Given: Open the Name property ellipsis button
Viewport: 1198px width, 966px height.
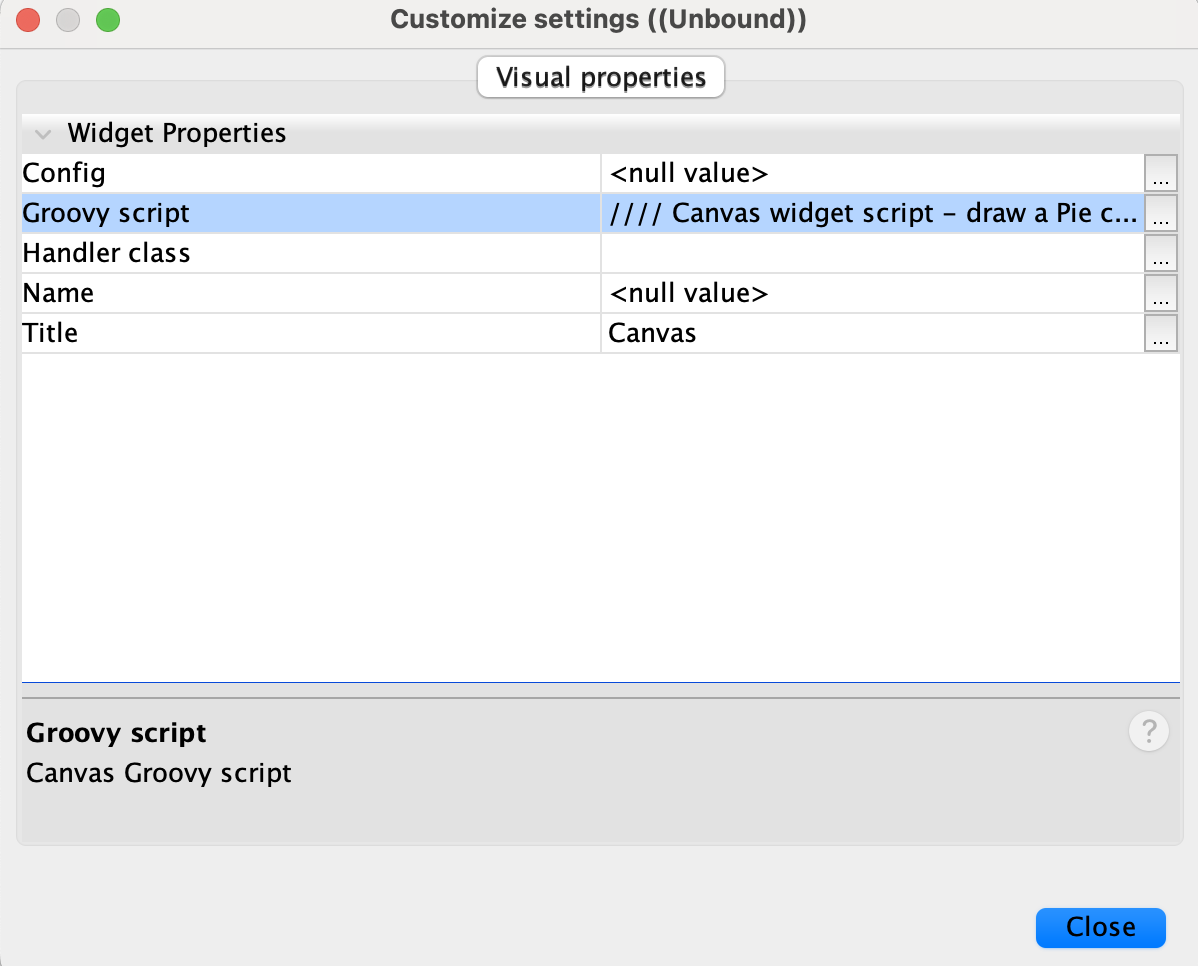Looking at the screenshot, I should click(1160, 293).
